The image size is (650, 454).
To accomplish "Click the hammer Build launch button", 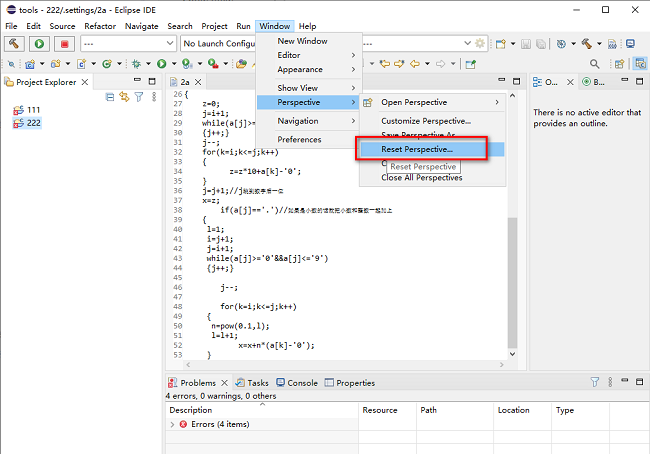I will 14,44.
